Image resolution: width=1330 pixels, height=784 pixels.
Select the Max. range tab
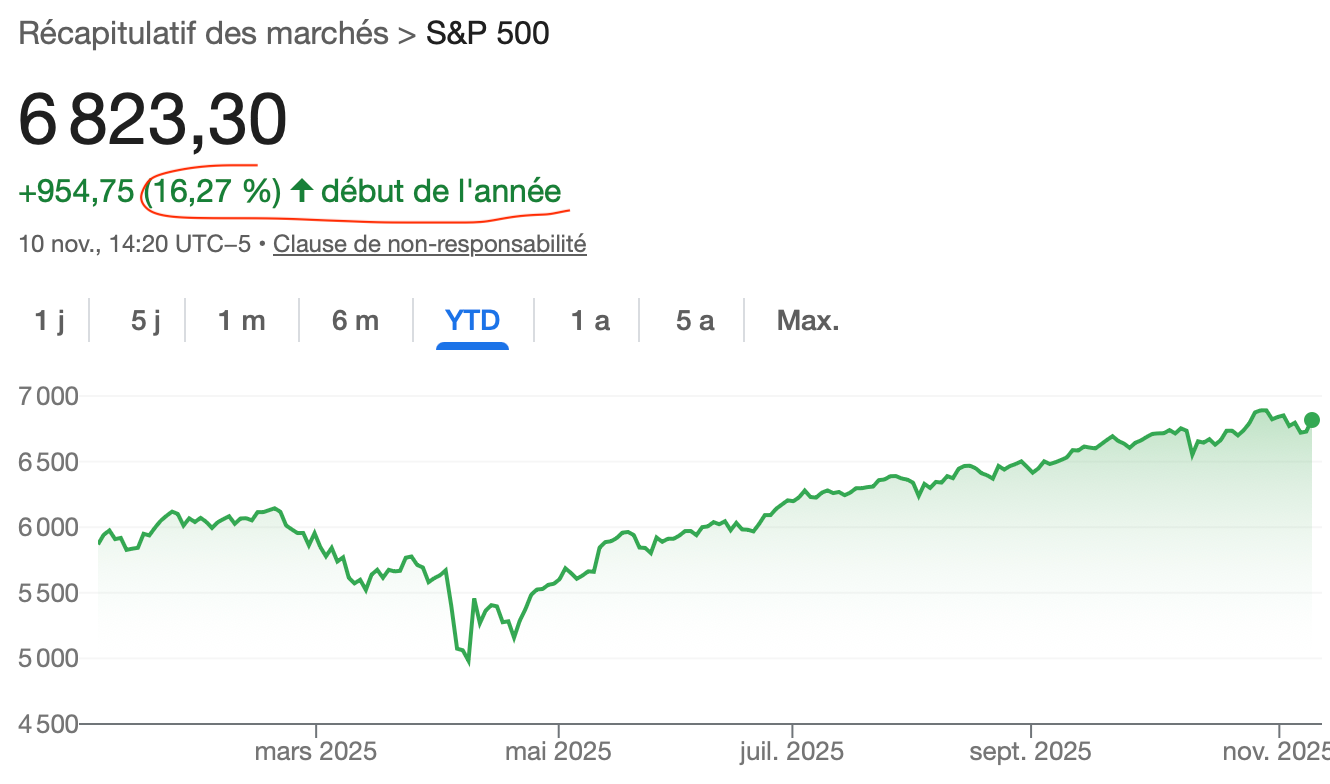tap(808, 321)
